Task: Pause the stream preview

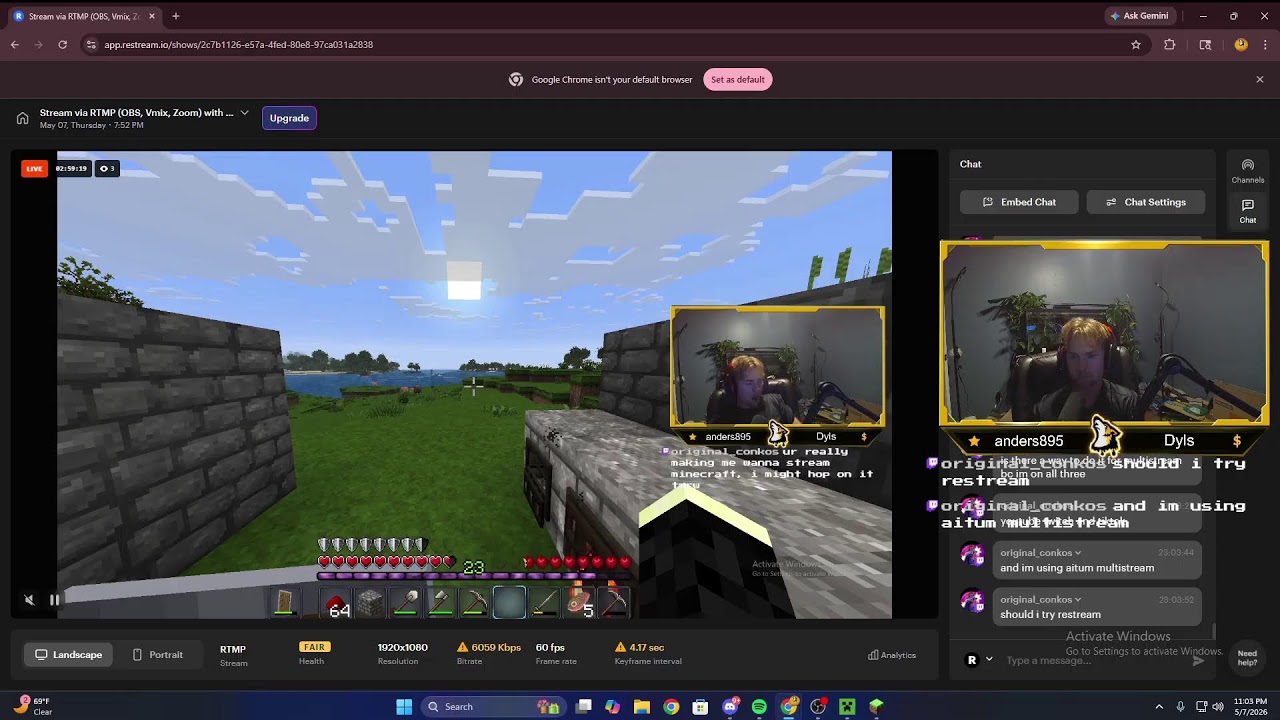Action: pos(54,600)
